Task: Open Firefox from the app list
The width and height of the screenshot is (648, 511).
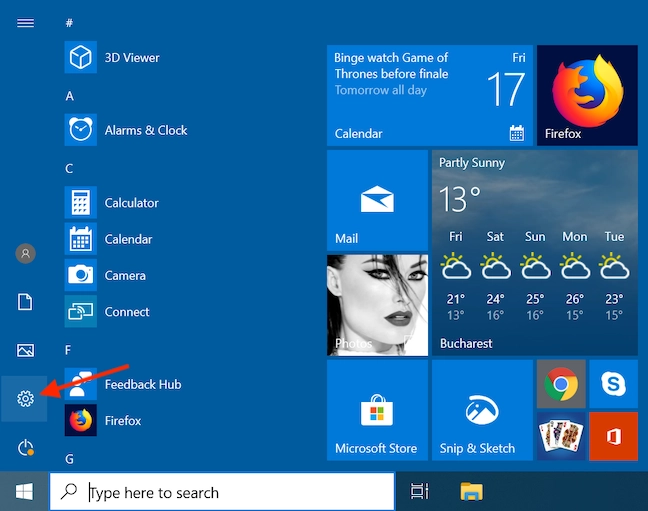Action: click(103, 420)
